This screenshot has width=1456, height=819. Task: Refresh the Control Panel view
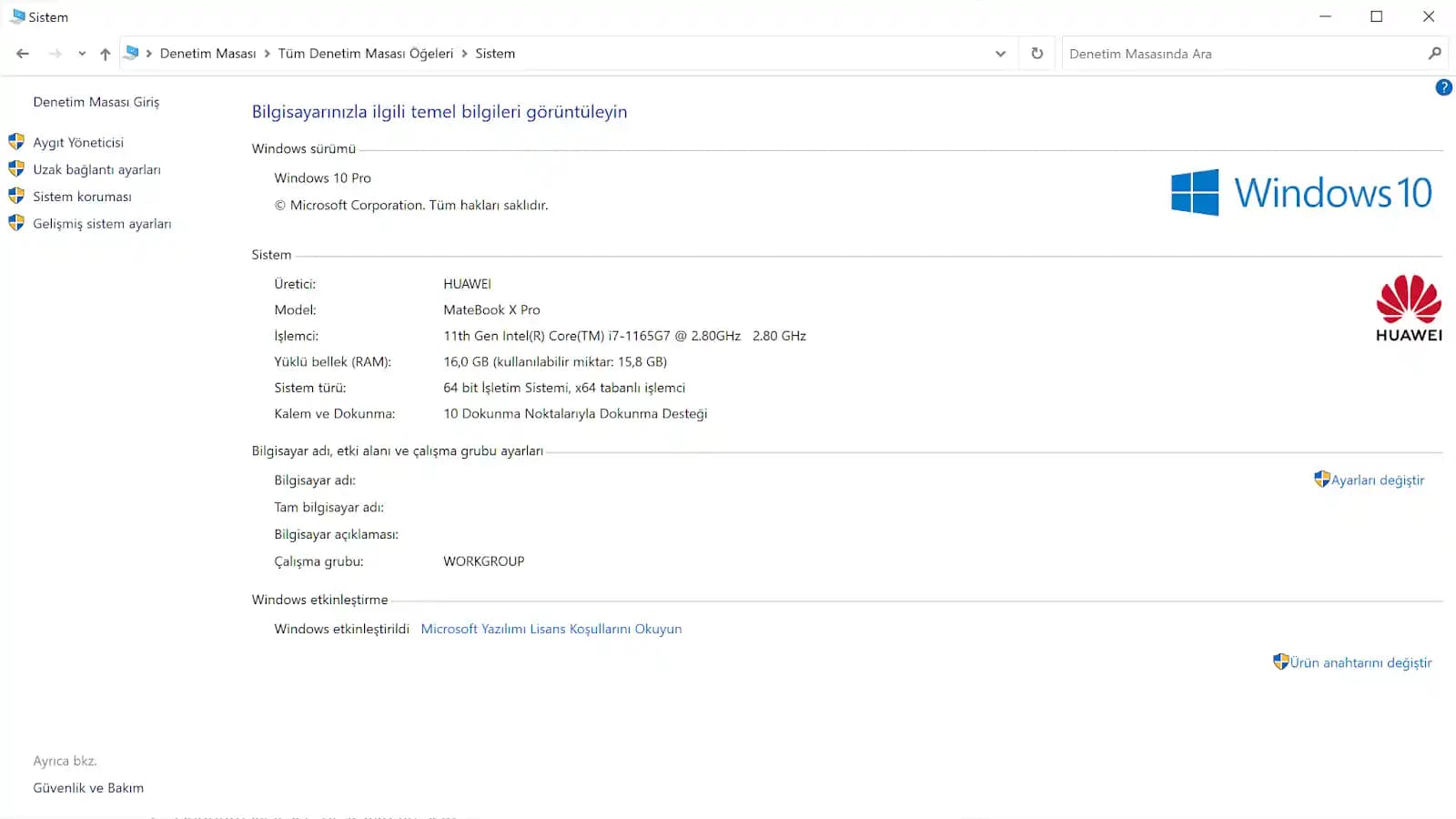pyautogui.click(x=1036, y=54)
